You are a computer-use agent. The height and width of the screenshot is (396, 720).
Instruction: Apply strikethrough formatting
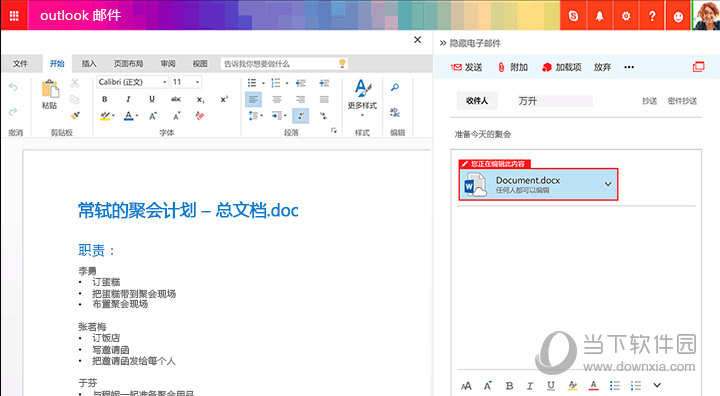(176, 99)
